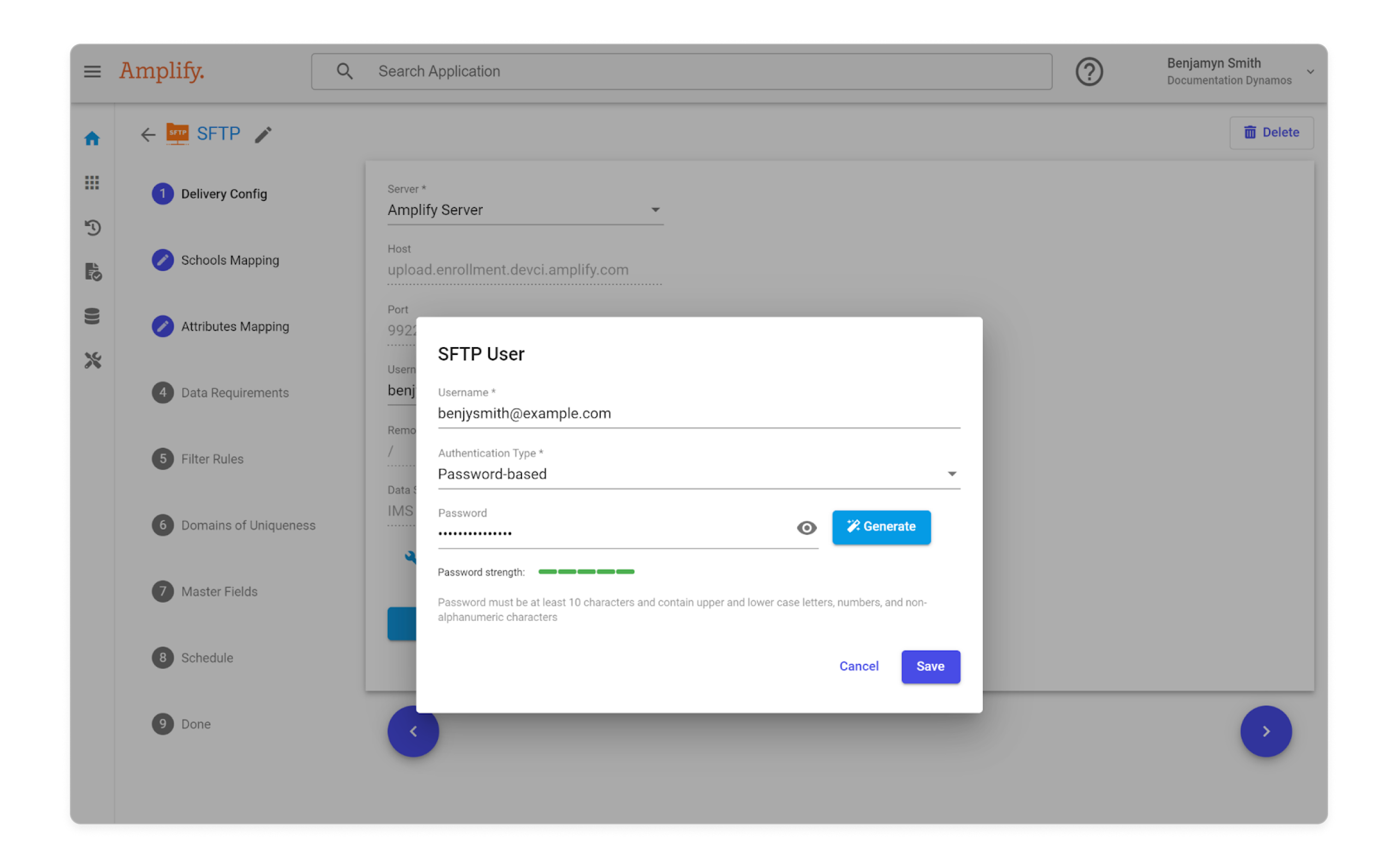Open the apps grid icon in sidebar
The image size is (1398, 868).
92,182
